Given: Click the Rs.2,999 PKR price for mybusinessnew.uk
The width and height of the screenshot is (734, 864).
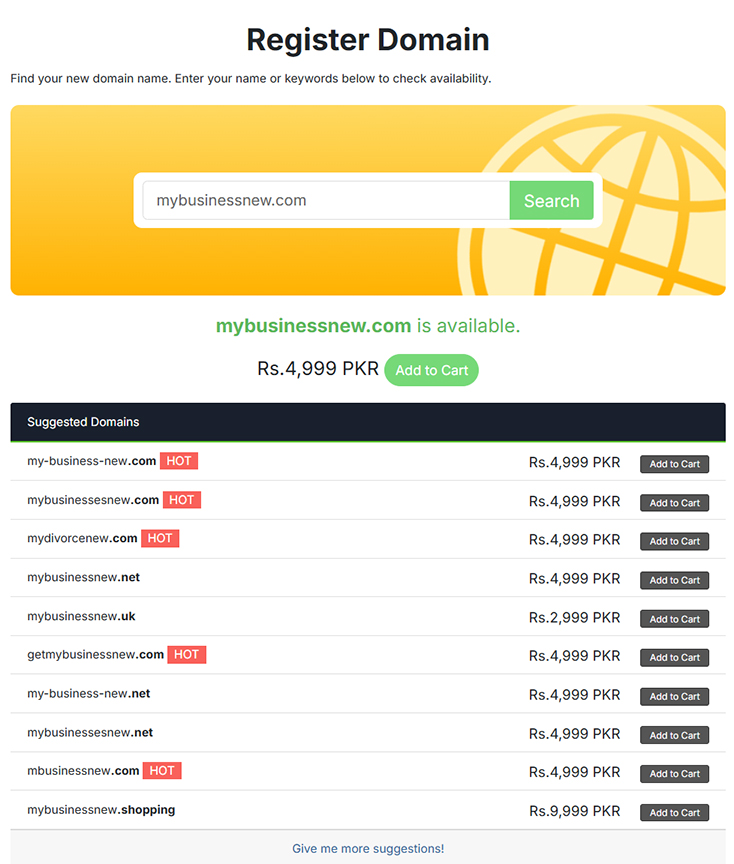Looking at the screenshot, I should point(575,617).
